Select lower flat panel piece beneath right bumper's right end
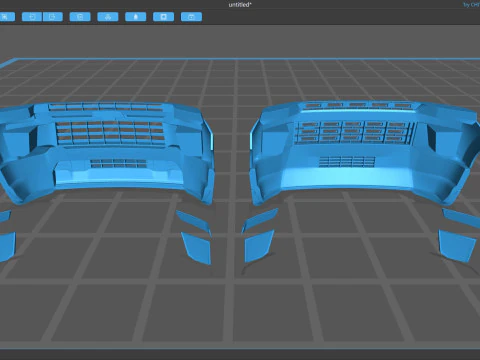 click(x=456, y=246)
